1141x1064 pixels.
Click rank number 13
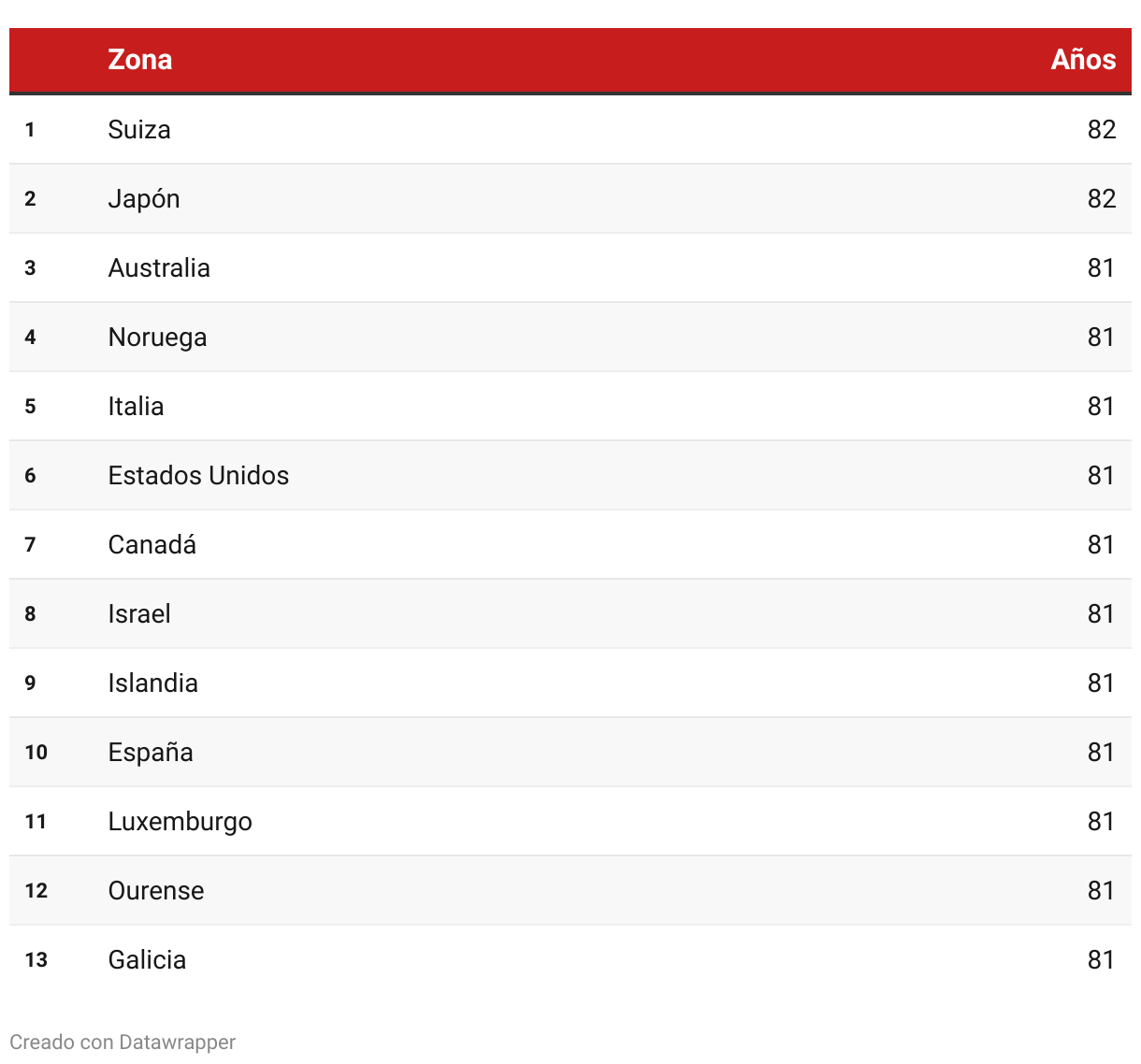click(x=36, y=960)
